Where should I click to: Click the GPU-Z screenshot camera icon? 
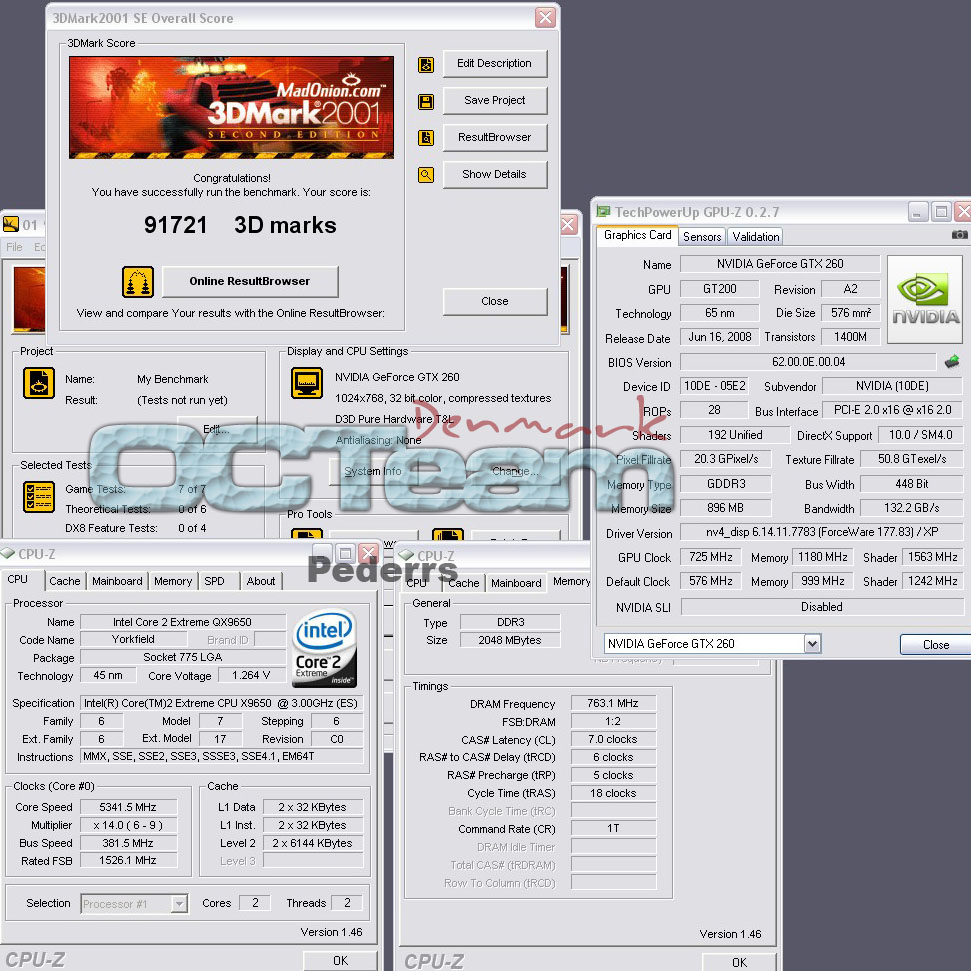(959, 235)
